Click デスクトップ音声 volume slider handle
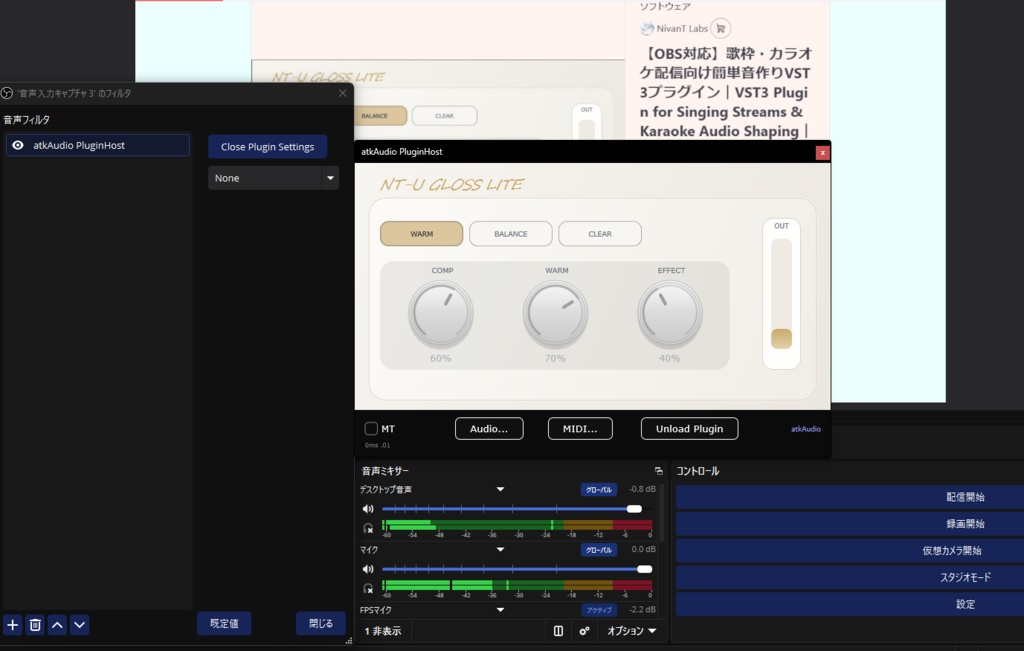The image size is (1024, 651). (634, 509)
